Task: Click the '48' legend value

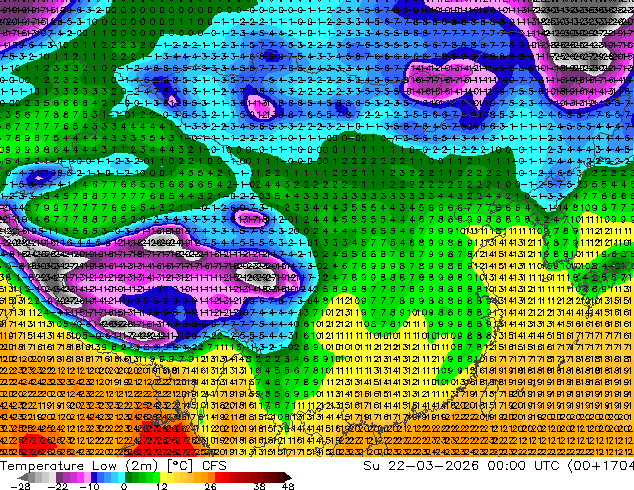Action: click(x=288, y=486)
